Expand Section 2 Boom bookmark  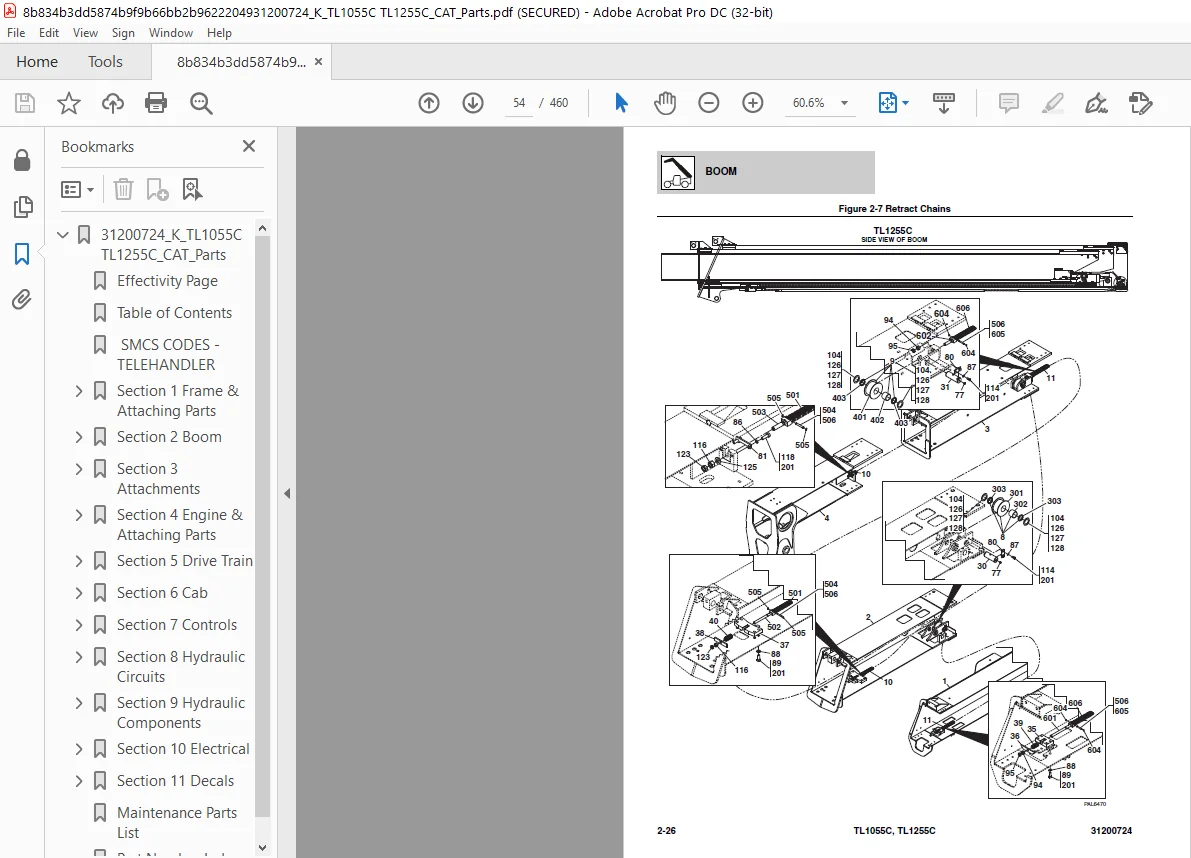79,437
